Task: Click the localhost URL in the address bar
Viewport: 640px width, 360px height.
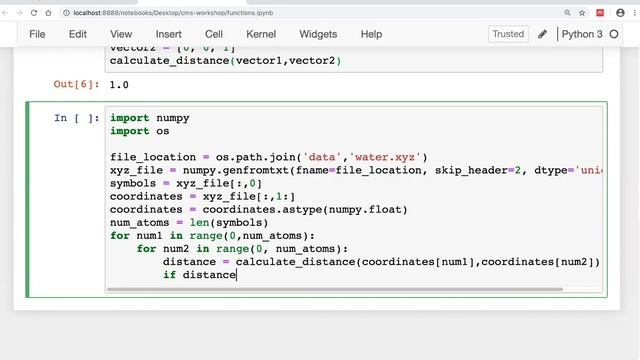Action: (173, 13)
